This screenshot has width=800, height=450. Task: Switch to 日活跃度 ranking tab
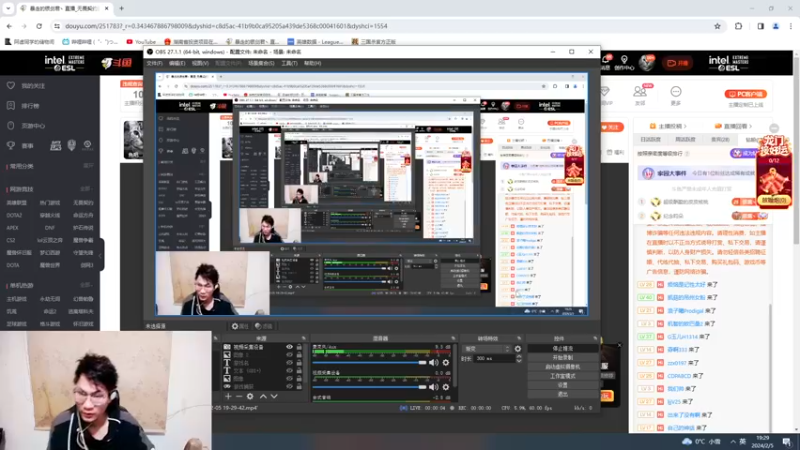(x=650, y=139)
